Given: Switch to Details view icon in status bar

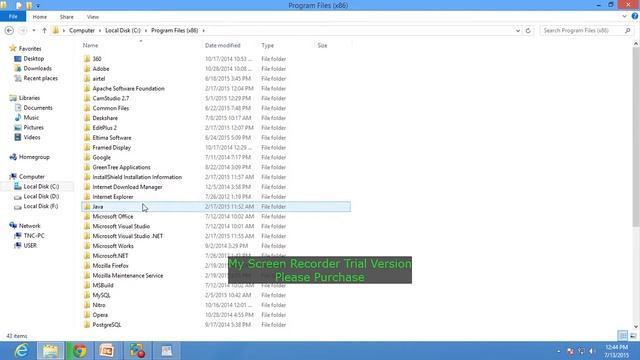Looking at the screenshot, I should pos(622,336).
